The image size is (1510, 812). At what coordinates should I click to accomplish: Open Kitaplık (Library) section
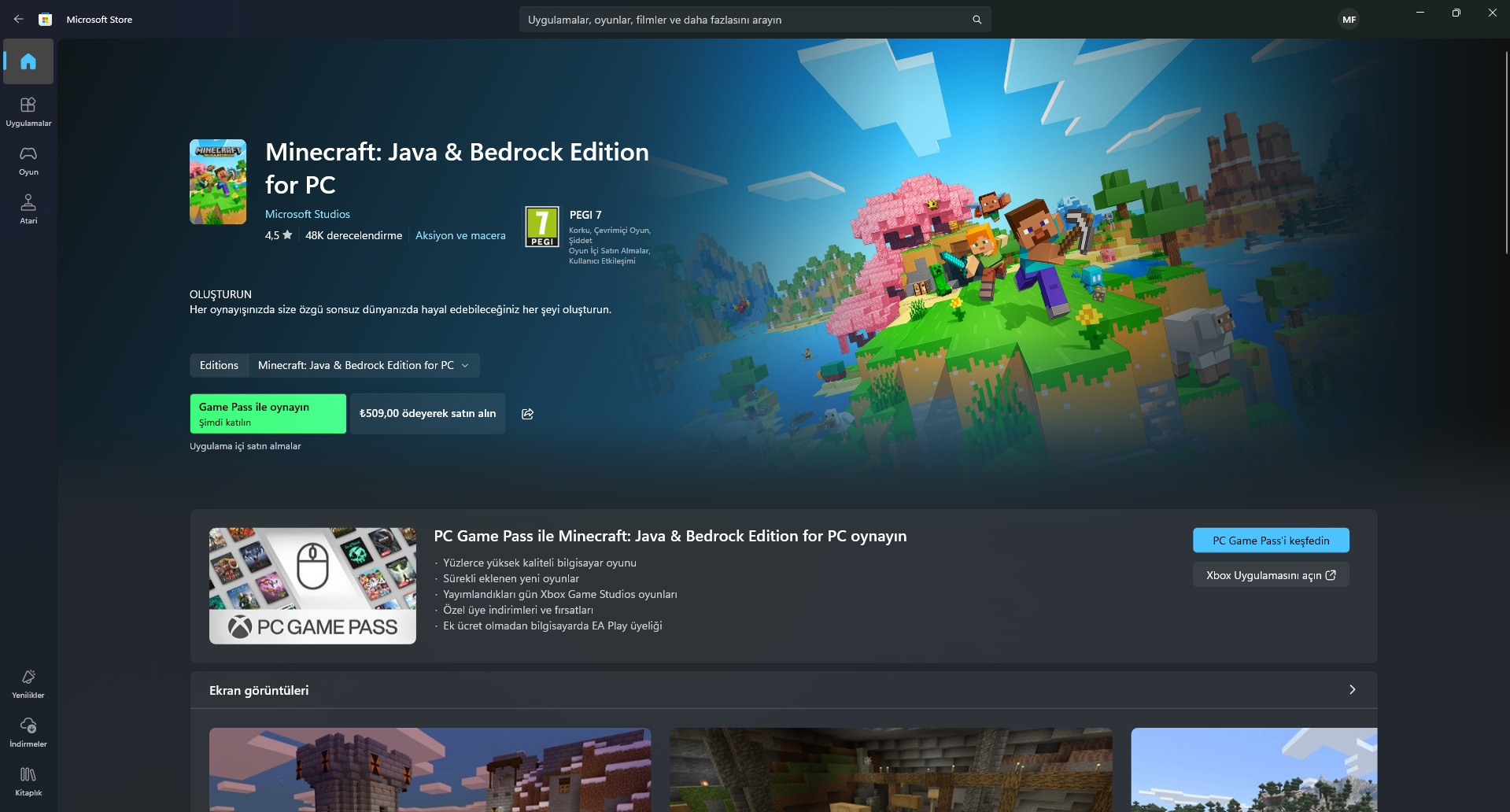[x=28, y=781]
